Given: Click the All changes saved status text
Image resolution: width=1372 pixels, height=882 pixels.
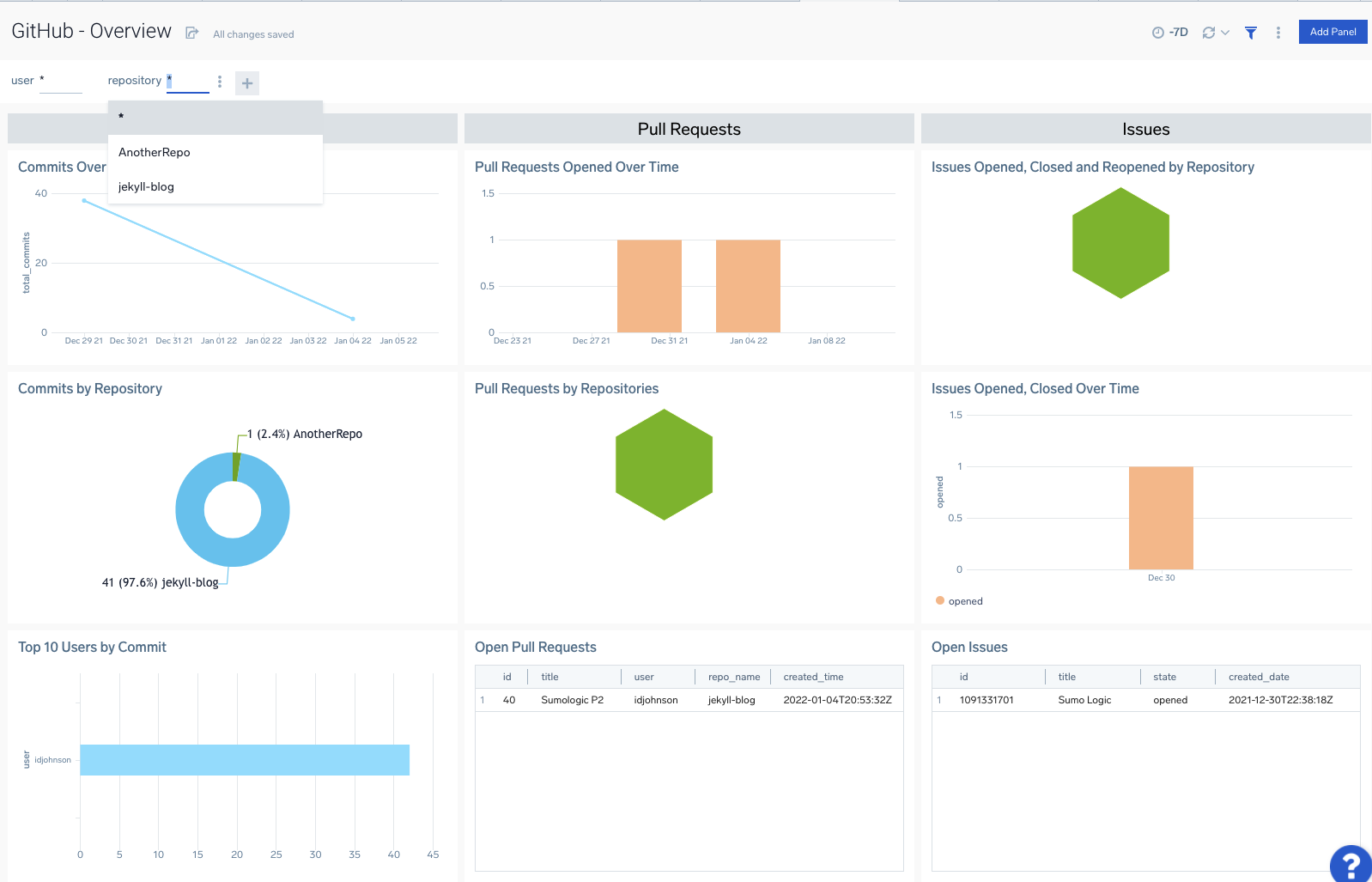Looking at the screenshot, I should [253, 34].
